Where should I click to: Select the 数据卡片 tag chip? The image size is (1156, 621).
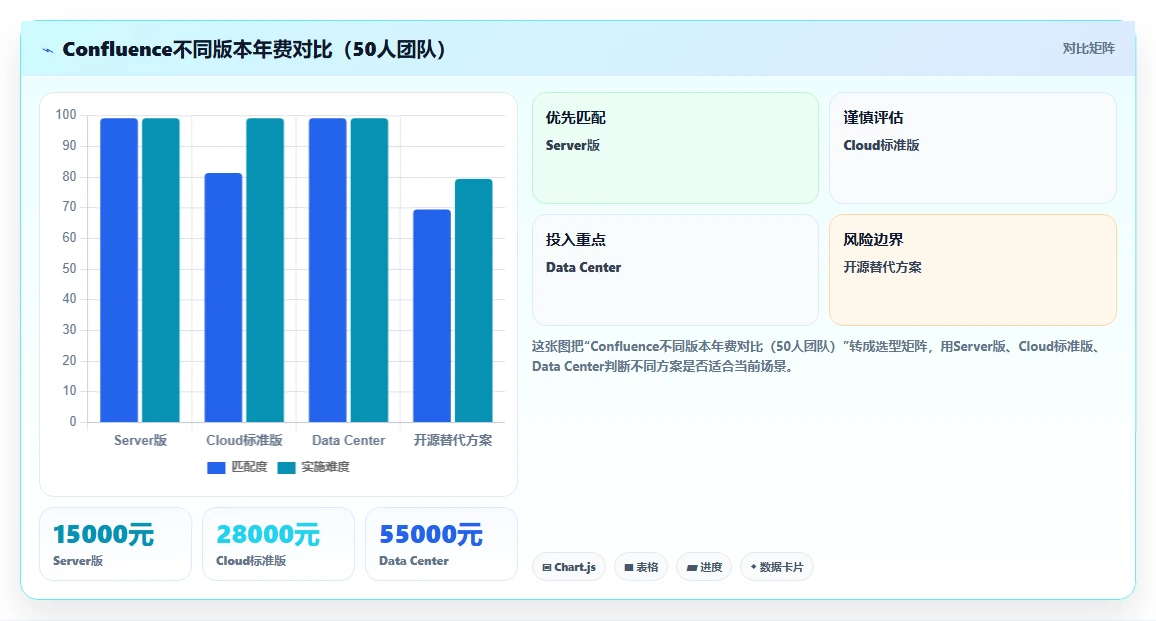pos(776,567)
